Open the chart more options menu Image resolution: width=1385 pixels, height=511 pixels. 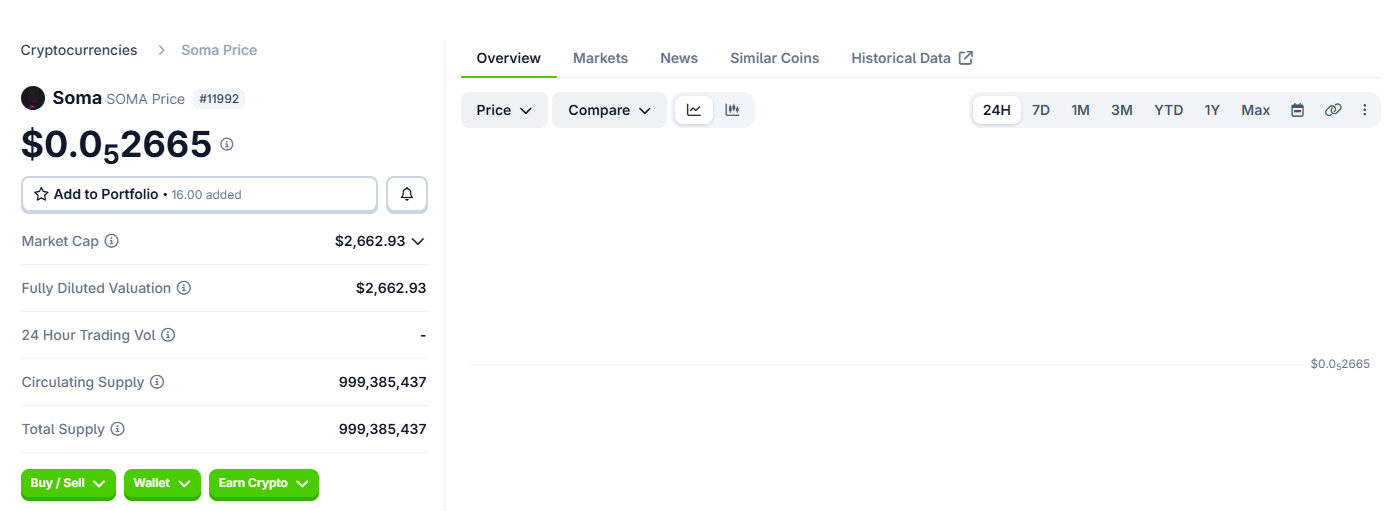(1364, 110)
